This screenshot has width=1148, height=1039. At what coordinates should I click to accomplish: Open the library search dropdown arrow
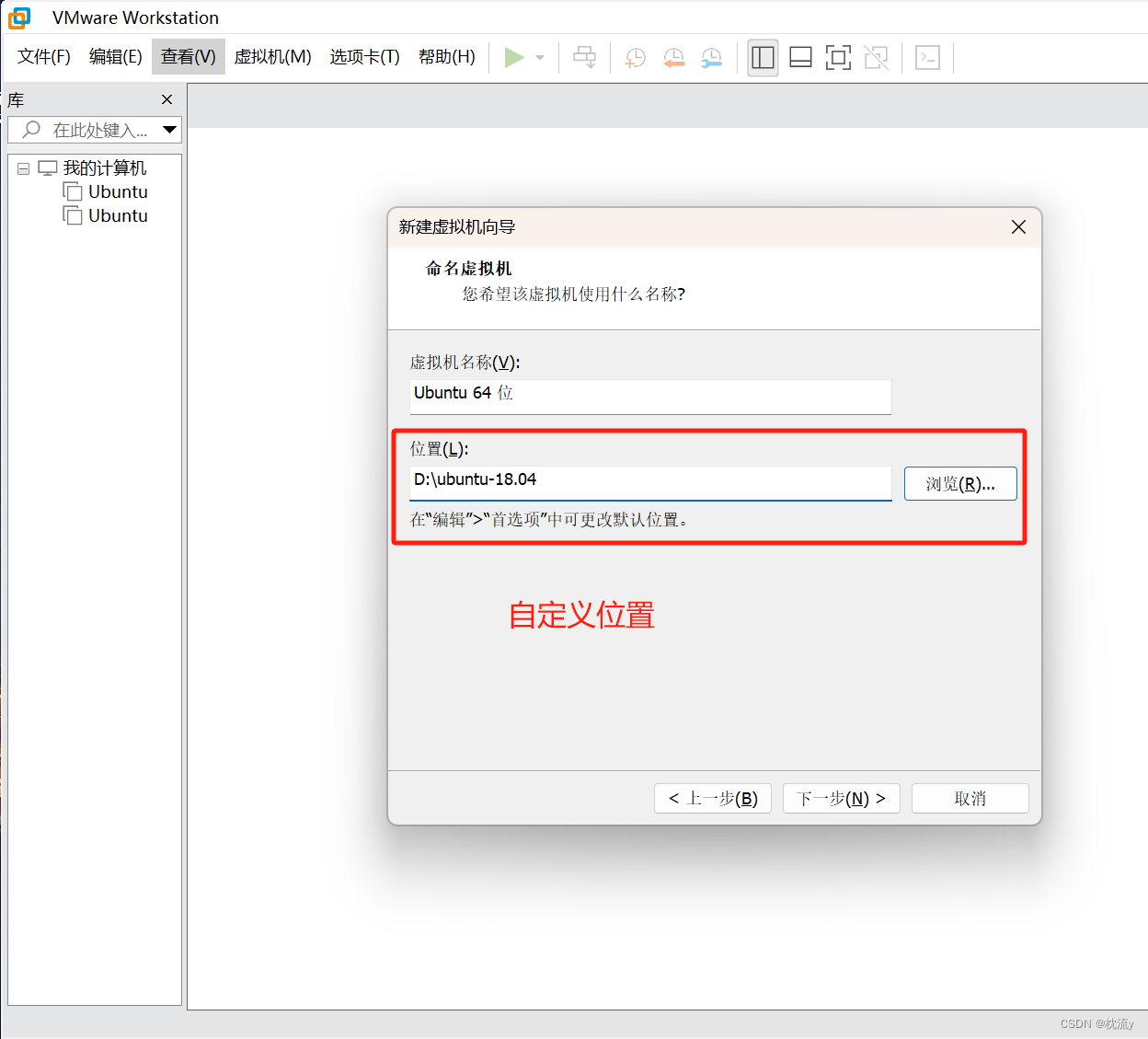(x=169, y=130)
